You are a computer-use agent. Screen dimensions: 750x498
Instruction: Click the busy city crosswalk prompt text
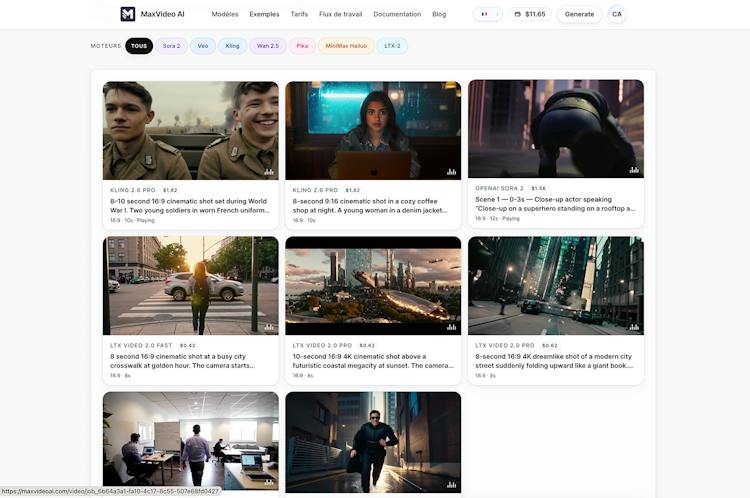(182, 361)
